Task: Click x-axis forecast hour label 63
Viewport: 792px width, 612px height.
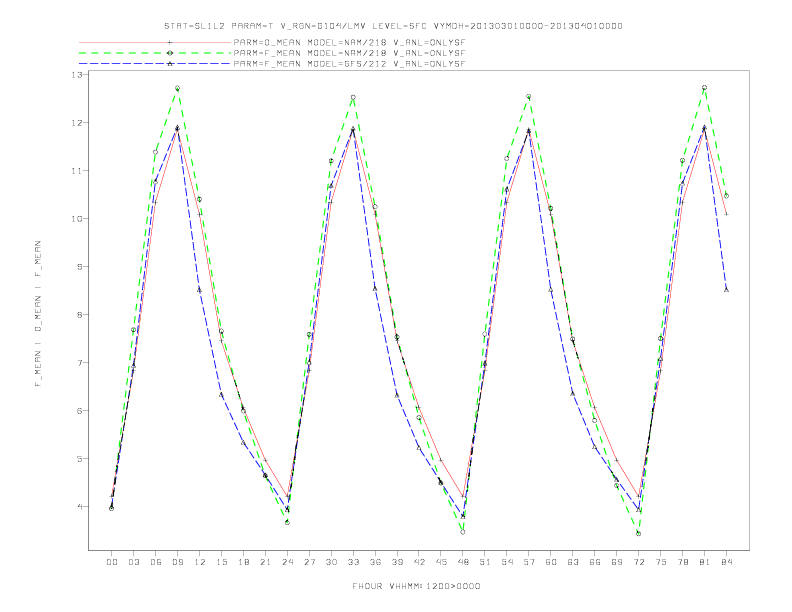Action: pyautogui.click(x=573, y=562)
